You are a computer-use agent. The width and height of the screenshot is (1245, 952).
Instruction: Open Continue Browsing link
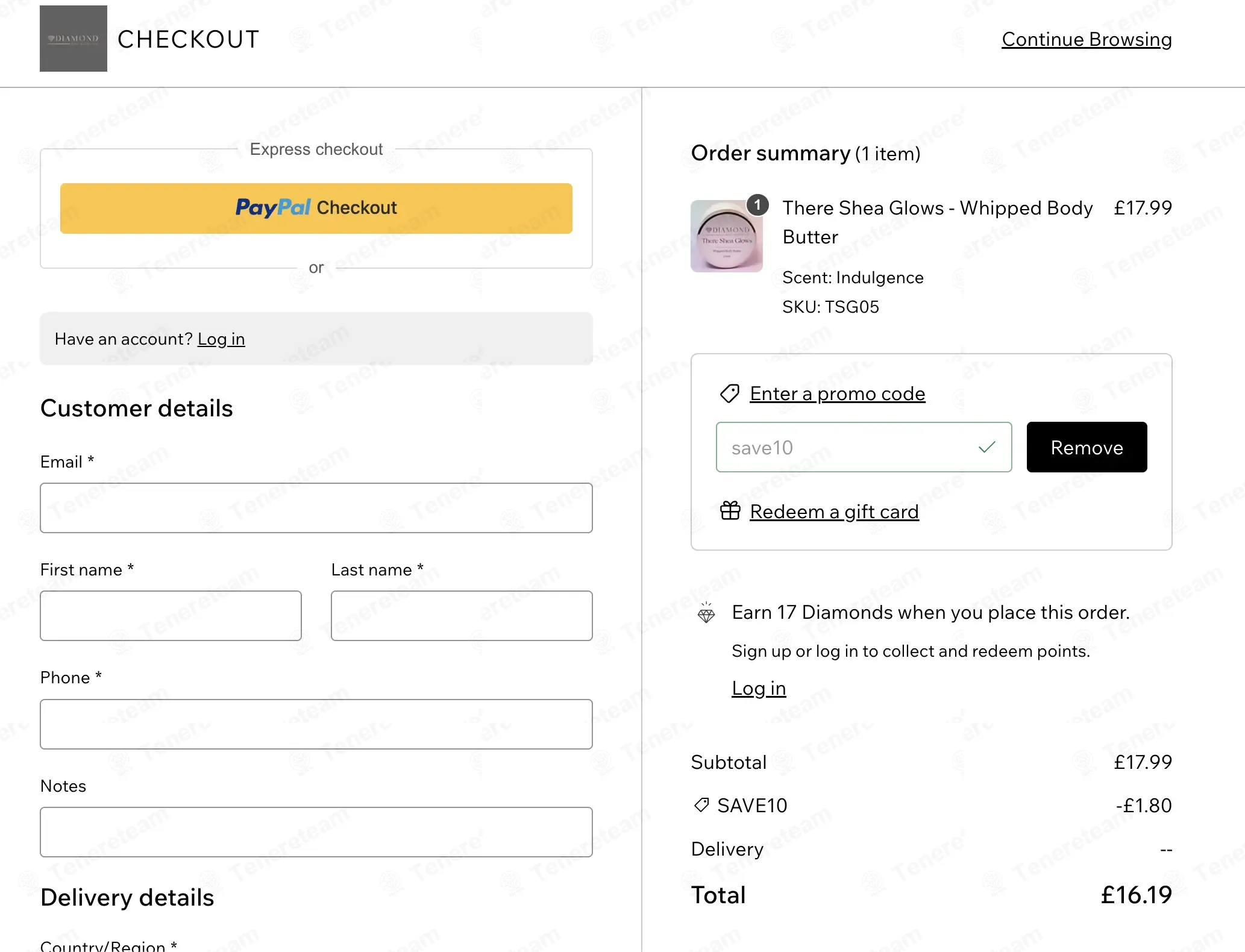click(x=1087, y=39)
